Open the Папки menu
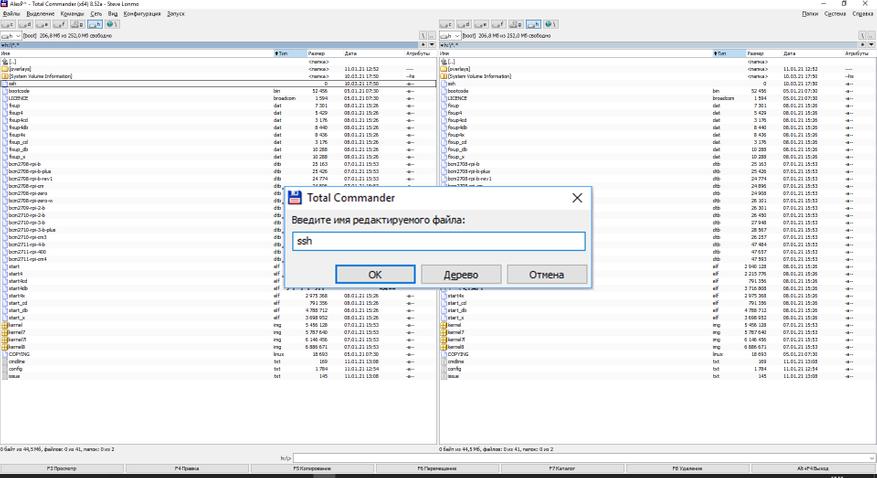 [x=810, y=13]
